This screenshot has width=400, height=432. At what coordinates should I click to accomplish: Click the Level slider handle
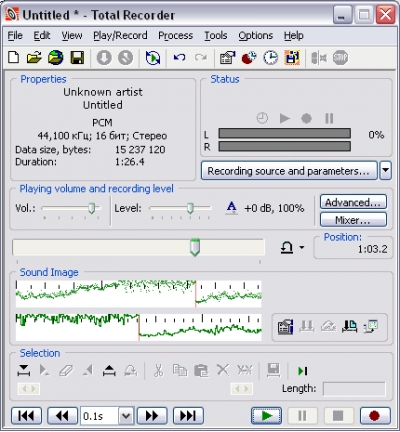click(190, 208)
